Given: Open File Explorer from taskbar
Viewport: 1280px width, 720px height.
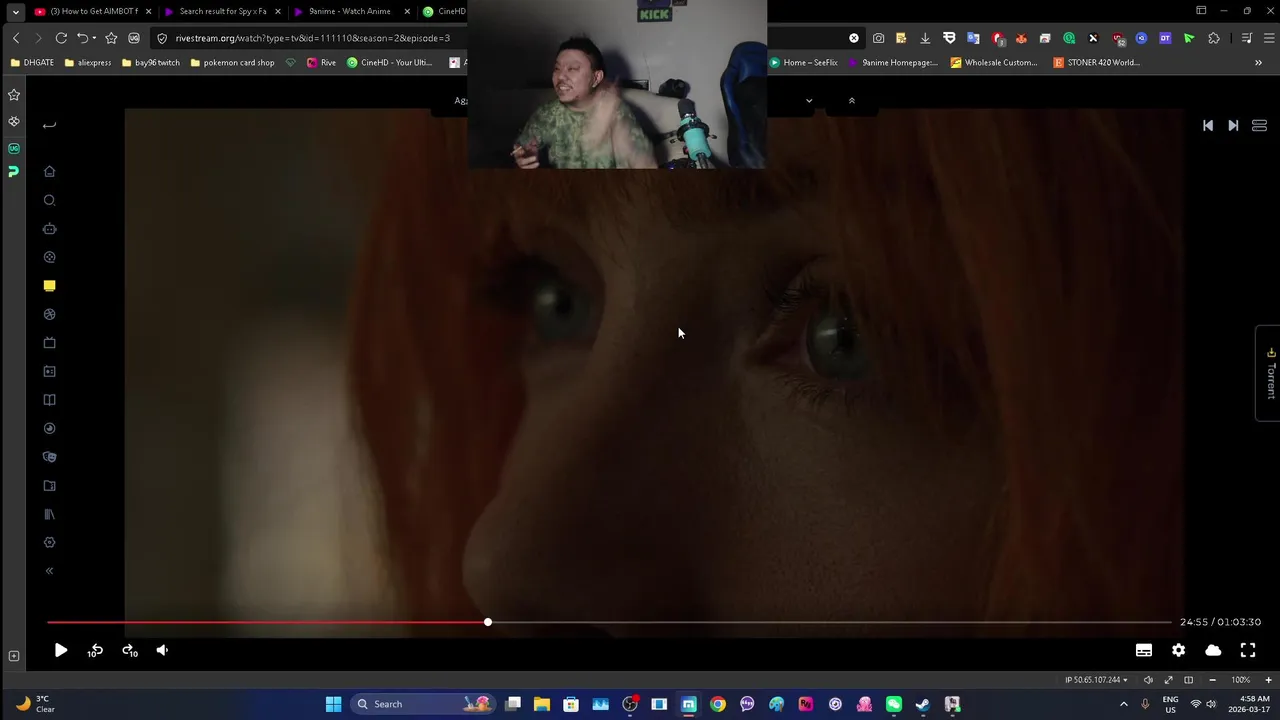Looking at the screenshot, I should point(542,704).
